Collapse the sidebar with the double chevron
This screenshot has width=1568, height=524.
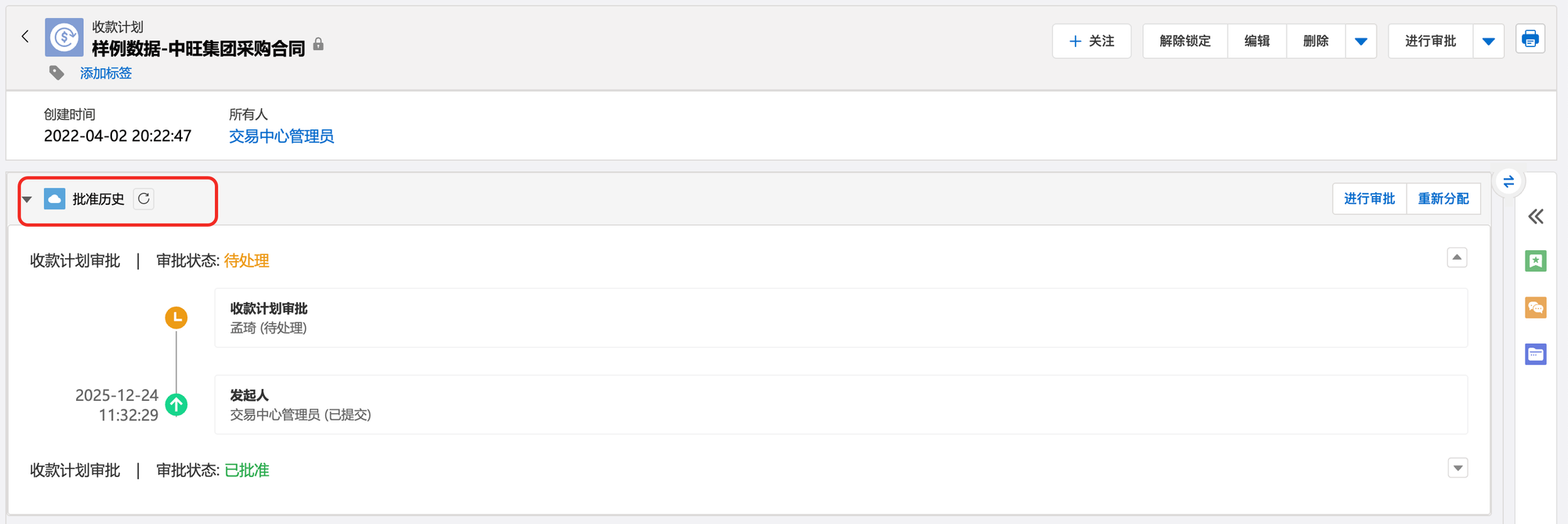point(1535,217)
